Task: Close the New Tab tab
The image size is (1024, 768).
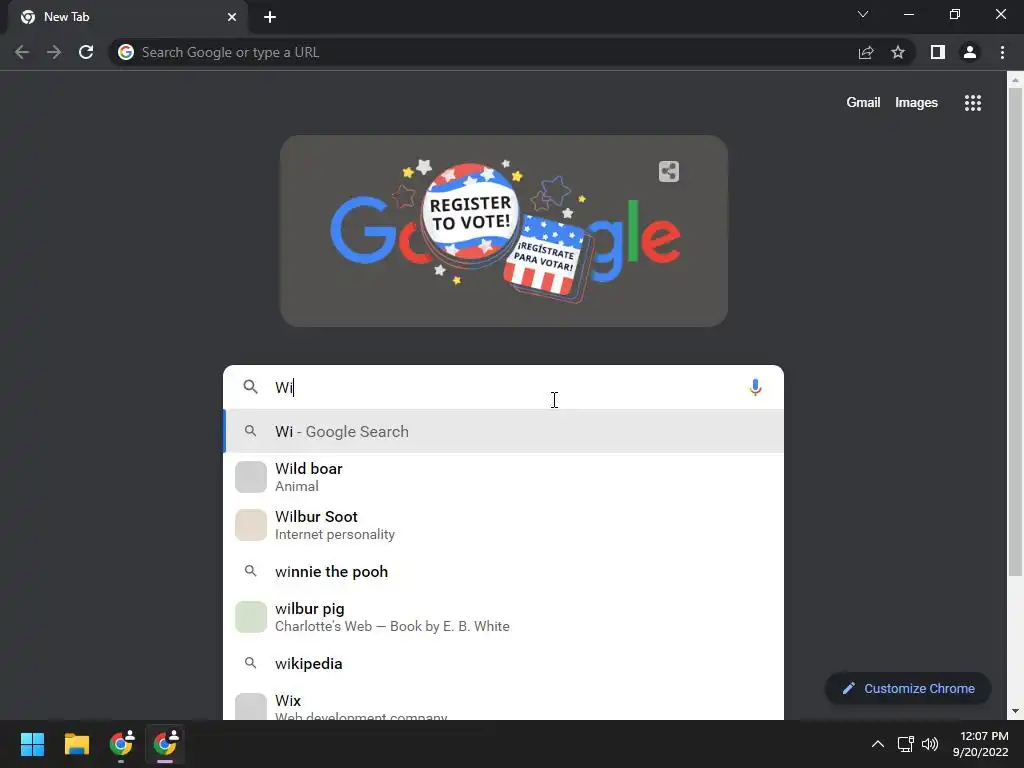Action: [x=232, y=17]
